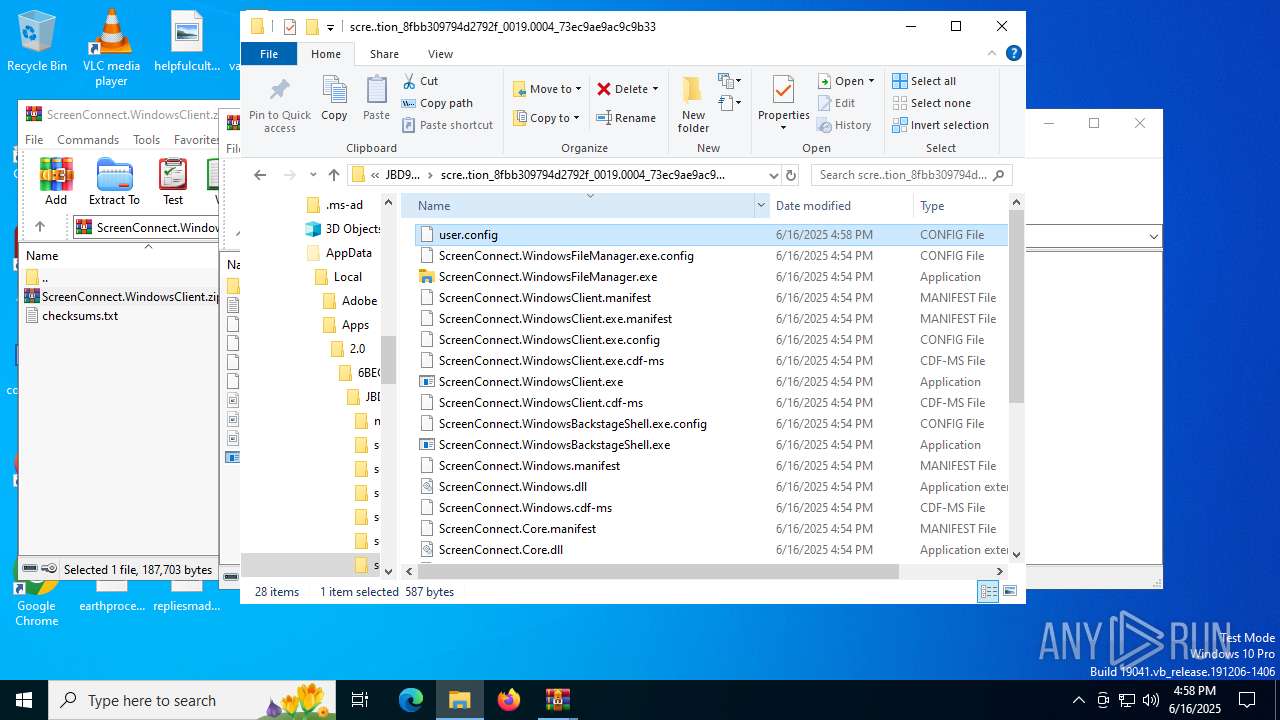Viewport: 1280px width, 720px height.
Task: Select the .ms-ad tree folder
Action: (334, 205)
